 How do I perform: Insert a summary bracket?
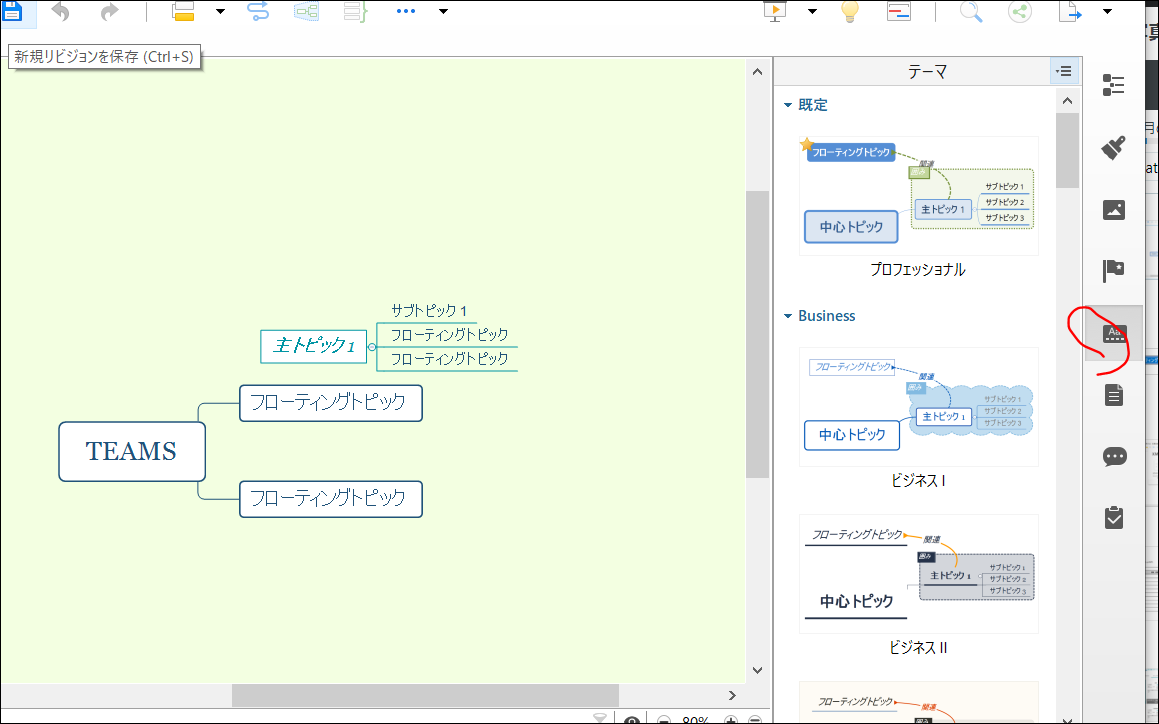pos(356,11)
